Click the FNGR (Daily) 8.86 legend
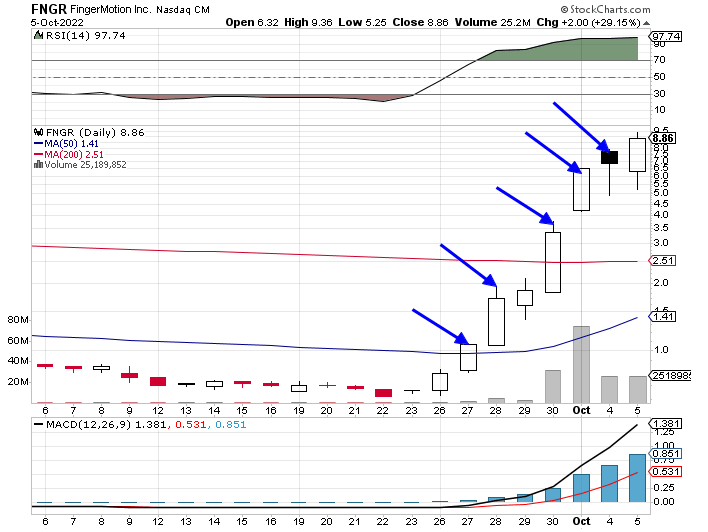Viewport: 708px width, 532px height. [95, 132]
